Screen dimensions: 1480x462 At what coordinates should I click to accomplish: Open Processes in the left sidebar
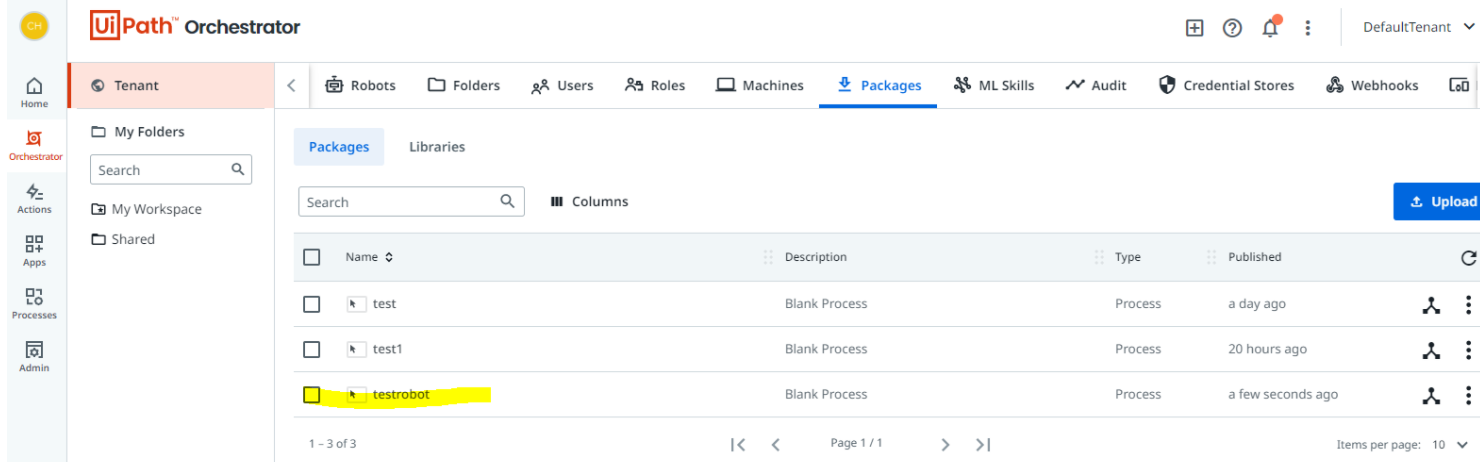pos(34,304)
